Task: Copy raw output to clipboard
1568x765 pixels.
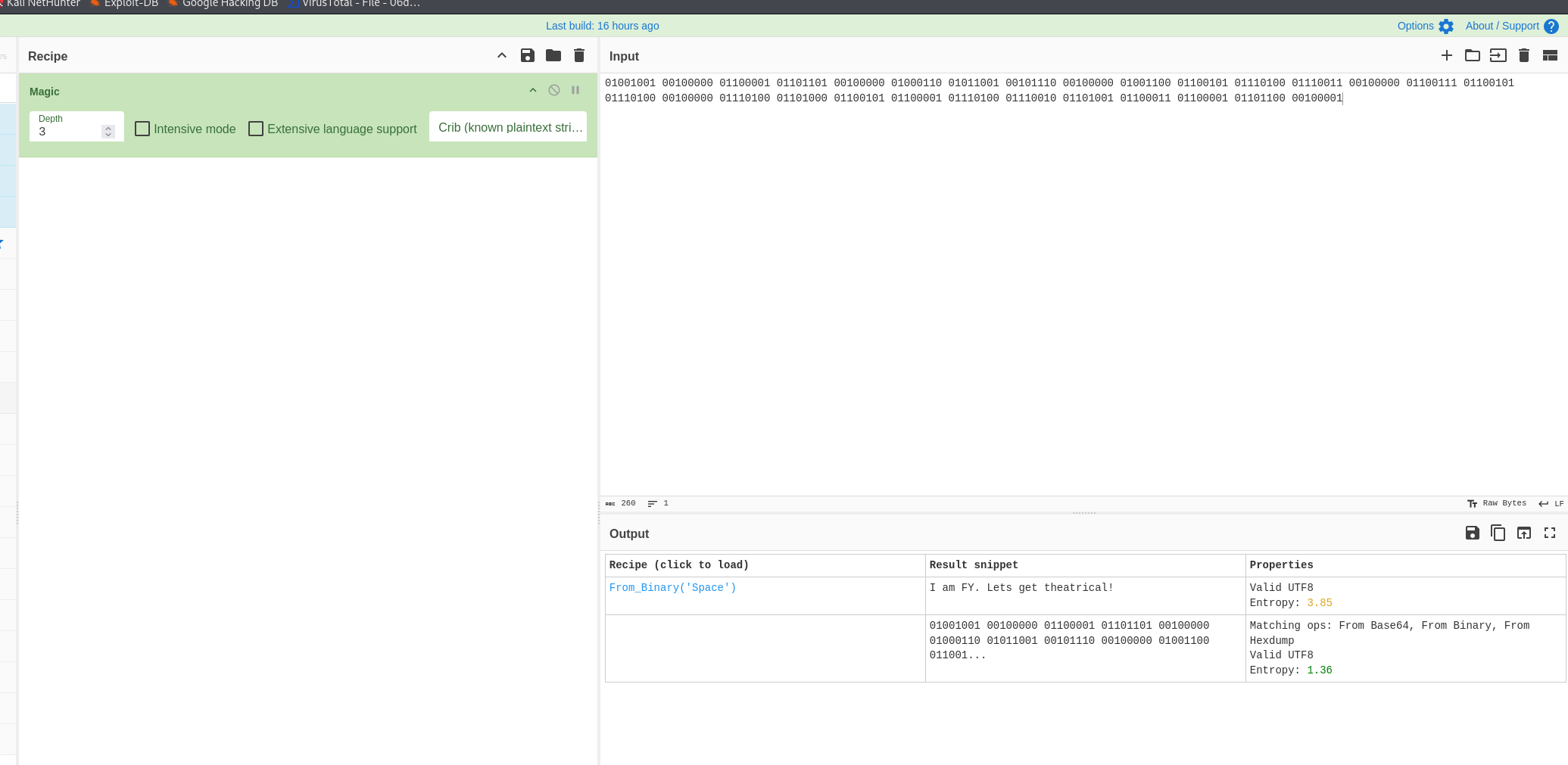Action: (x=1498, y=533)
